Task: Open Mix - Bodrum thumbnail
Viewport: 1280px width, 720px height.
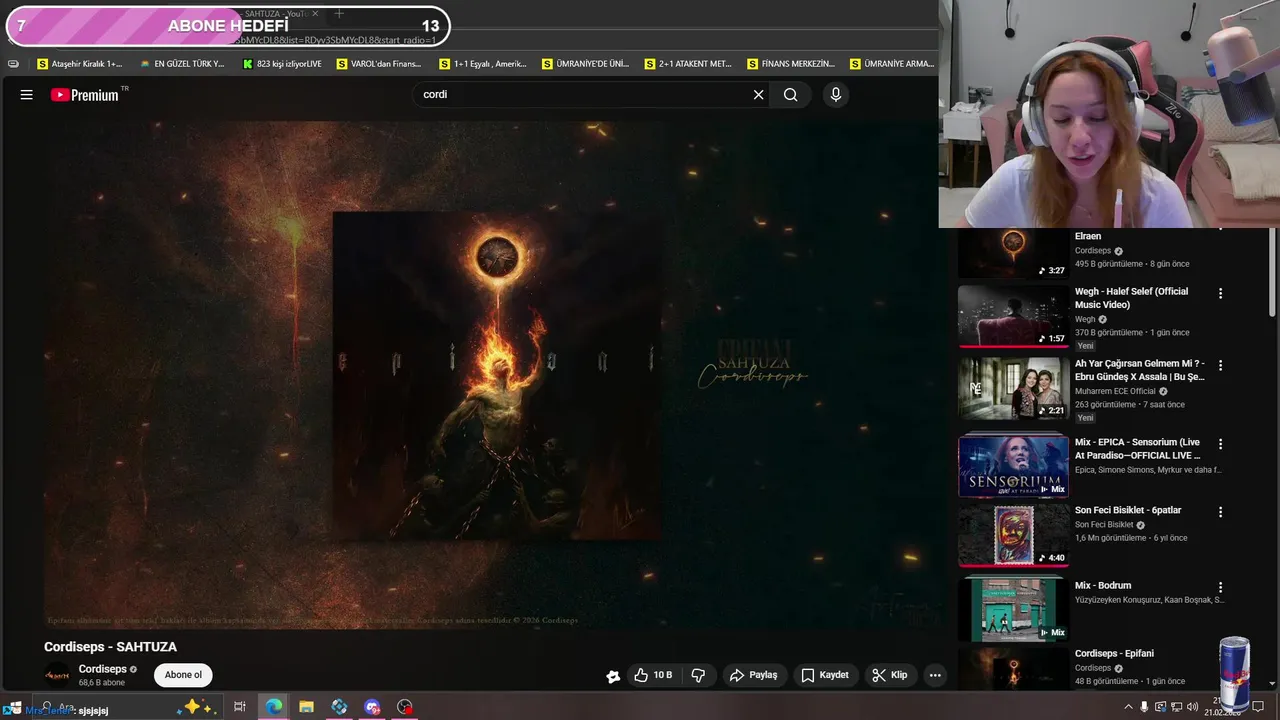Action: click(x=1013, y=610)
